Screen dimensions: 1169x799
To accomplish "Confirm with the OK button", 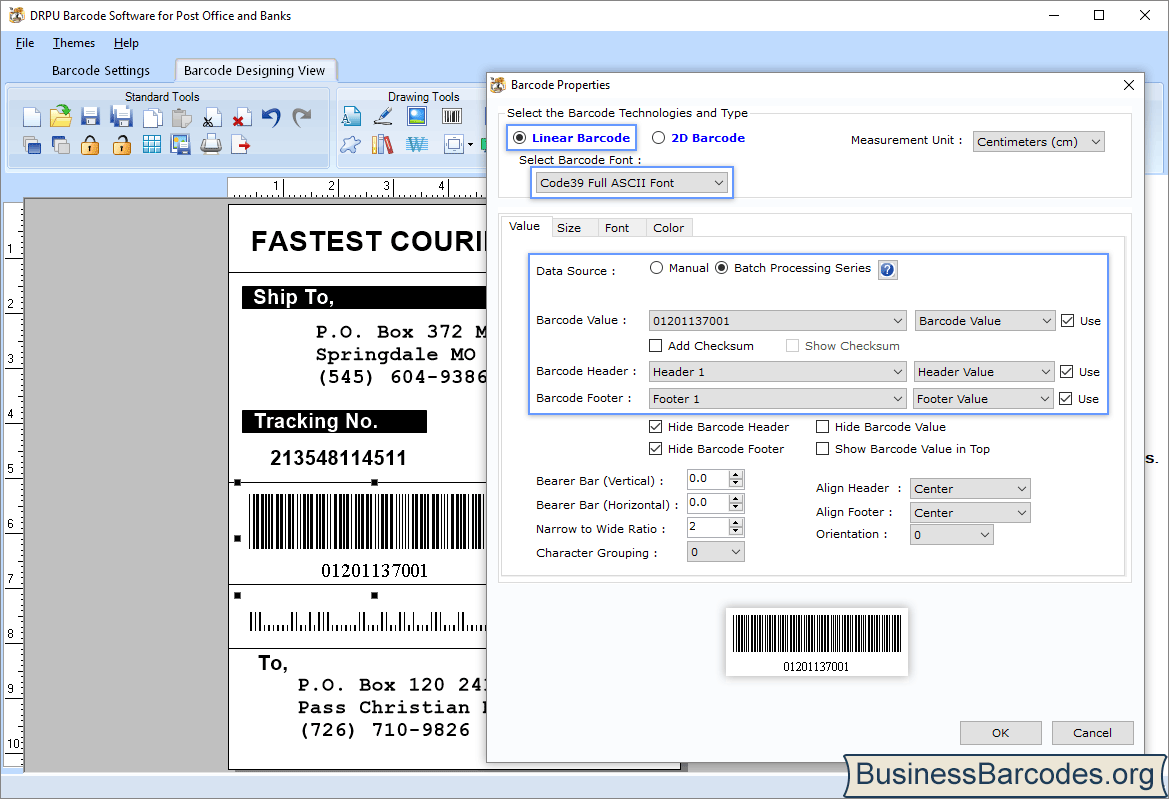I will 1001,733.
